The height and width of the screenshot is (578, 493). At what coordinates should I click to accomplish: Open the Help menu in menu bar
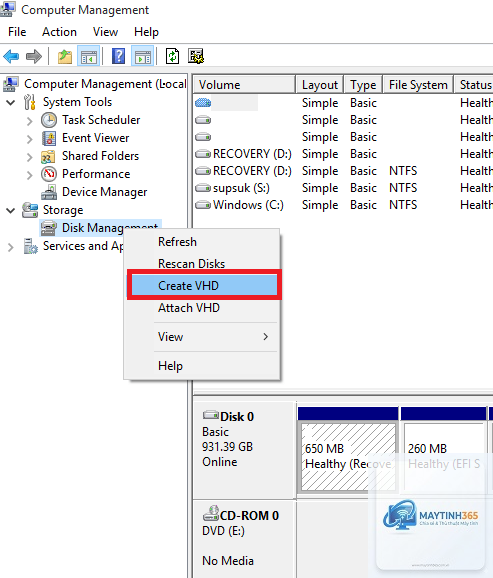pyautogui.click(x=146, y=32)
